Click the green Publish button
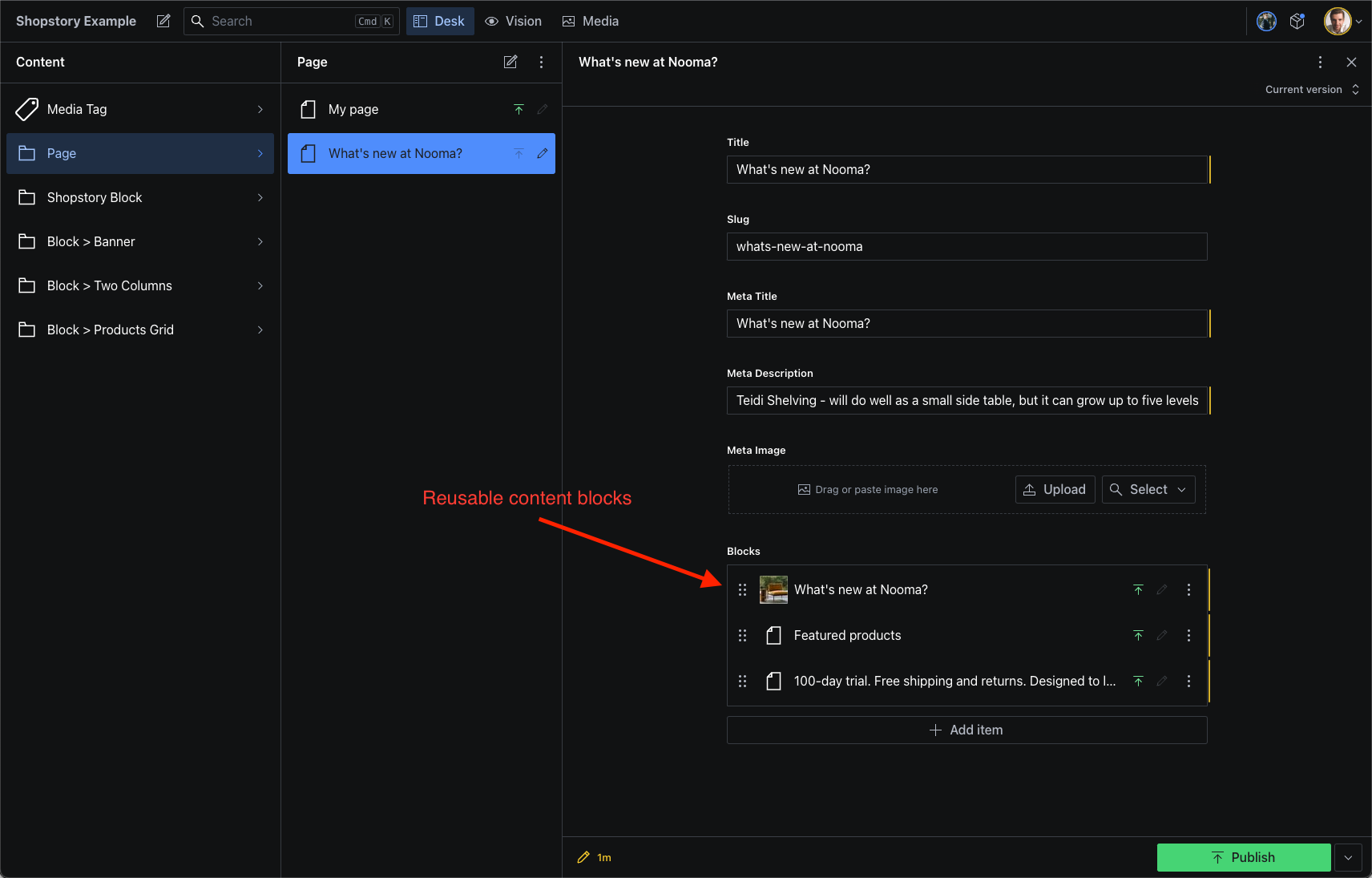The width and height of the screenshot is (1372, 878). pyautogui.click(x=1244, y=857)
